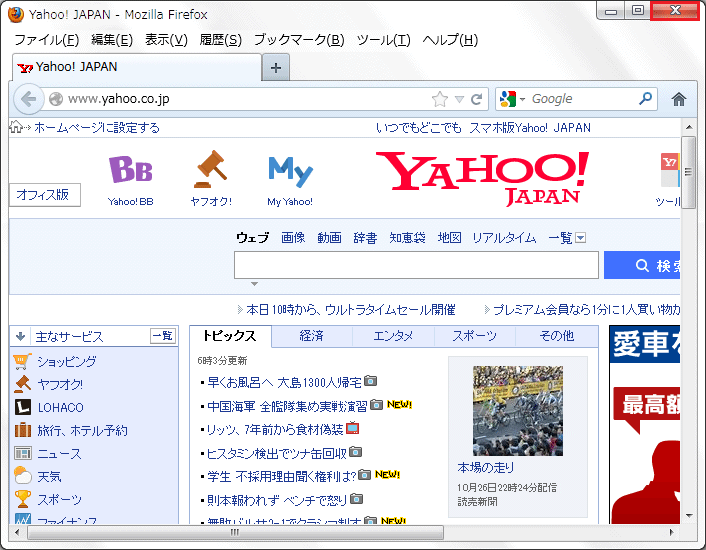Click the Firefox back arrow button

click(x=27, y=99)
